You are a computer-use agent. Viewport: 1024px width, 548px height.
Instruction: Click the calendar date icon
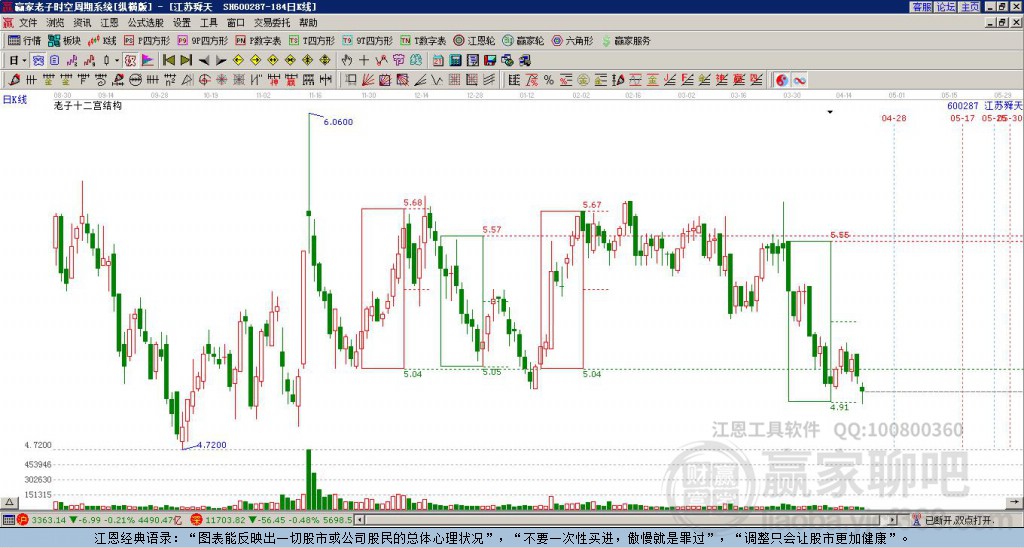click(438, 60)
